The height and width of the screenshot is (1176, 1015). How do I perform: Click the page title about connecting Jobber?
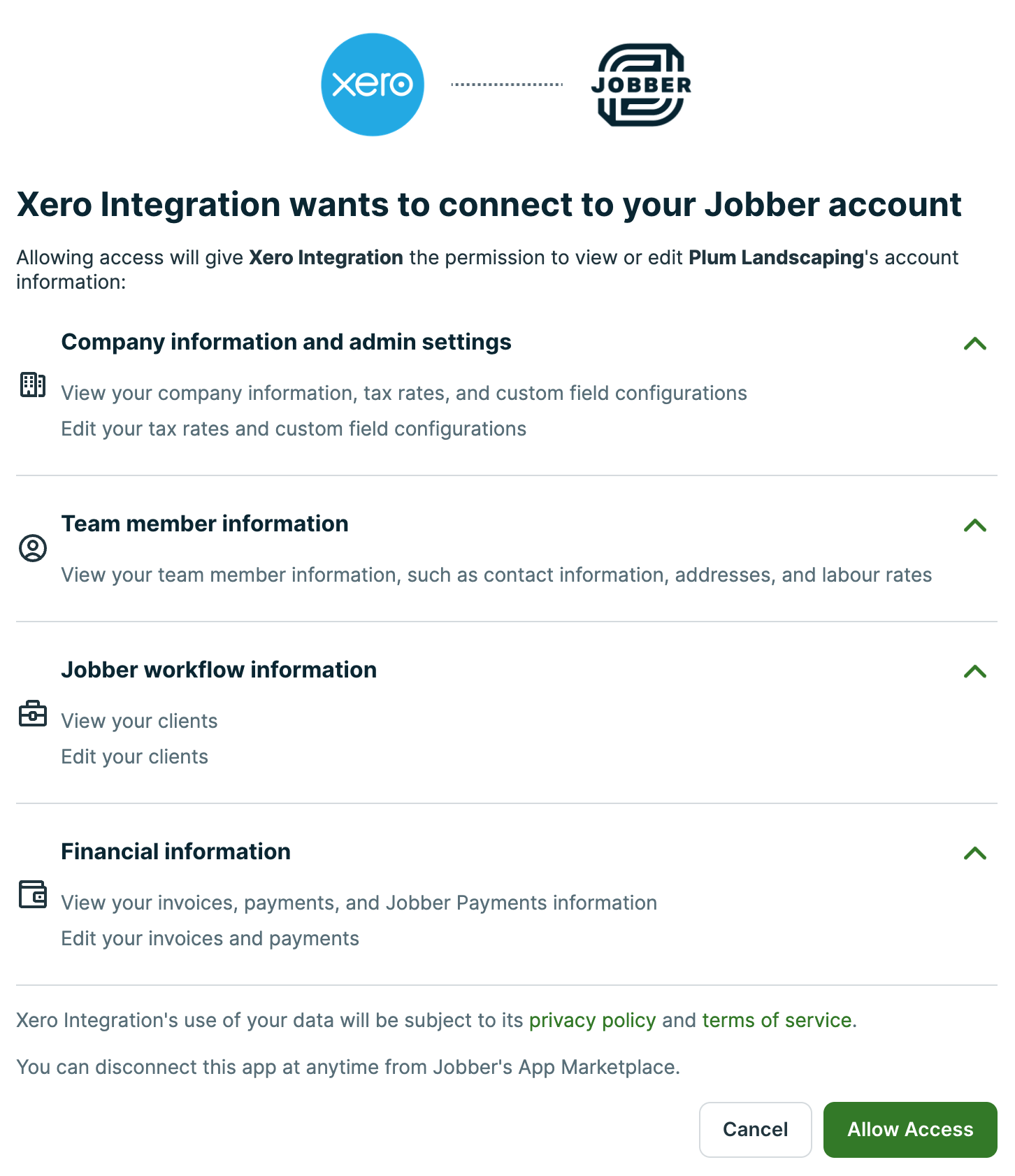click(489, 205)
